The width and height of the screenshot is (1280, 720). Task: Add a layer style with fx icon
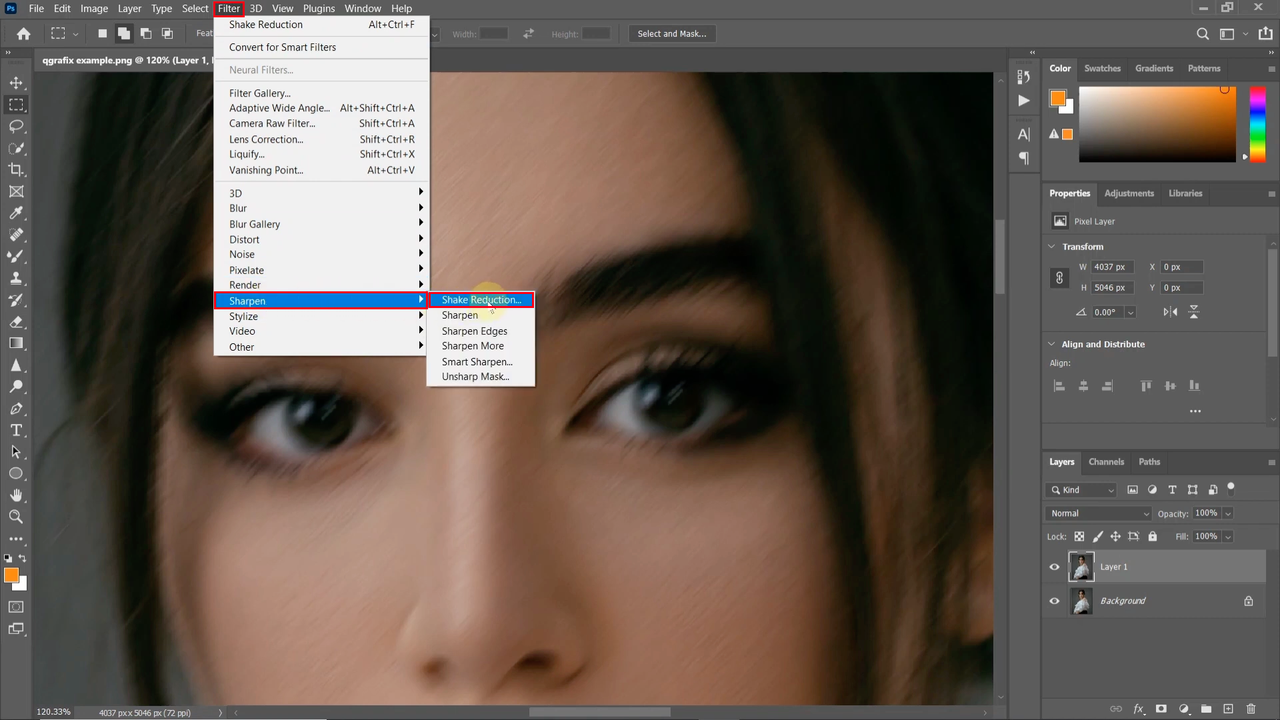pos(1138,709)
